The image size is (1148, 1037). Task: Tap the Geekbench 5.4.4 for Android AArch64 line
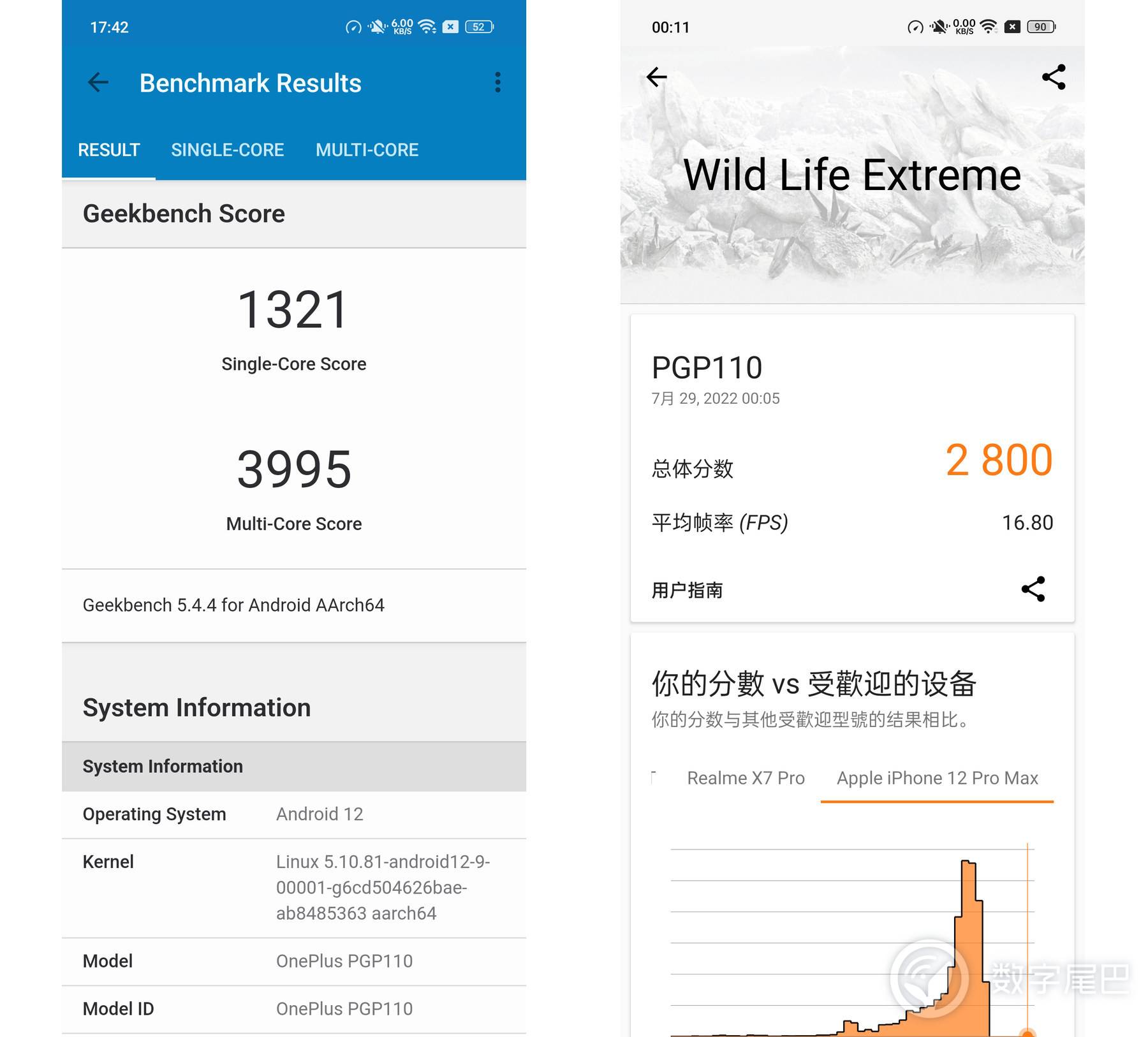tap(233, 605)
